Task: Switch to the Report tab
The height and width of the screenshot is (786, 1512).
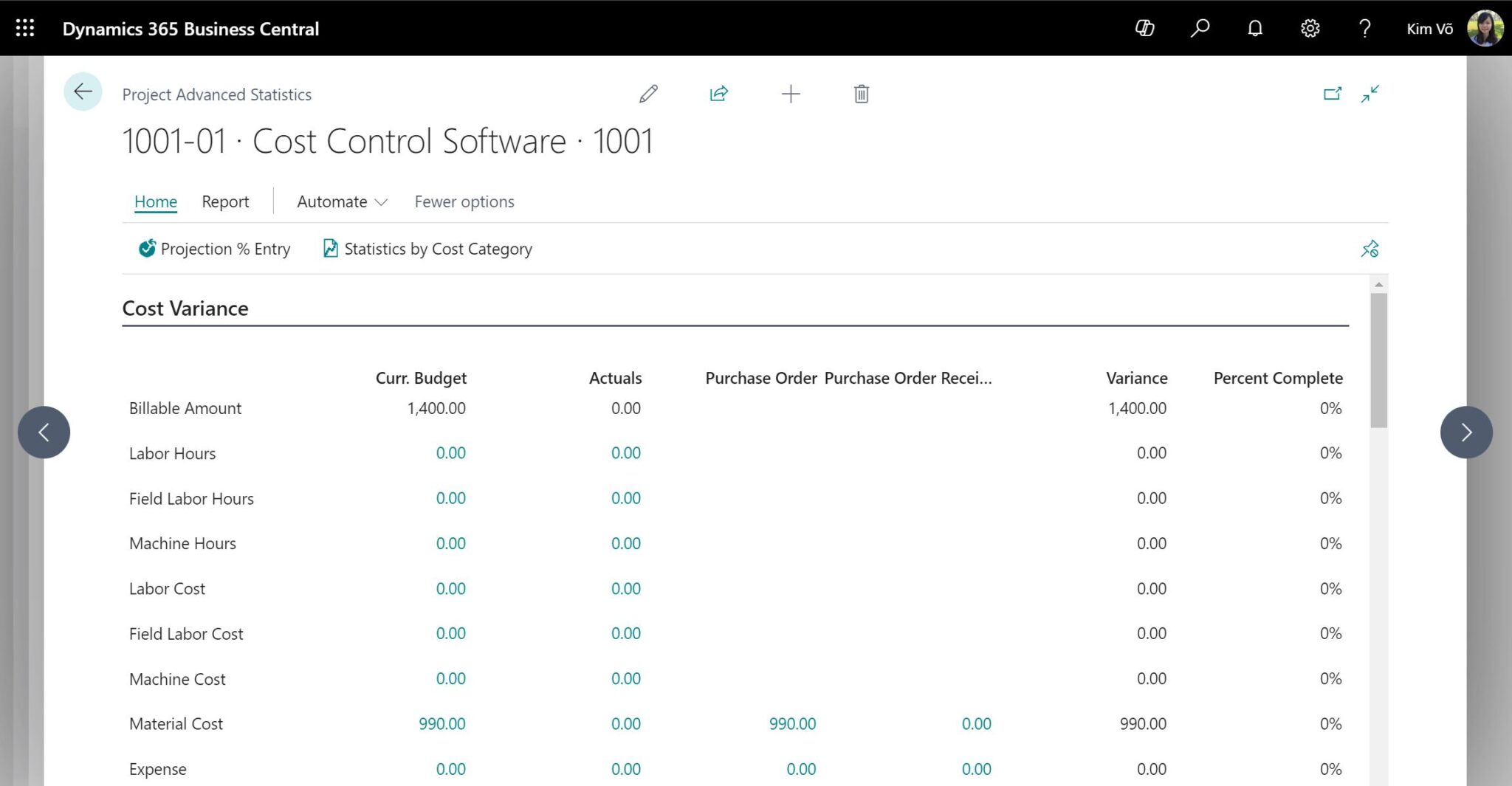Action: (225, 201)
